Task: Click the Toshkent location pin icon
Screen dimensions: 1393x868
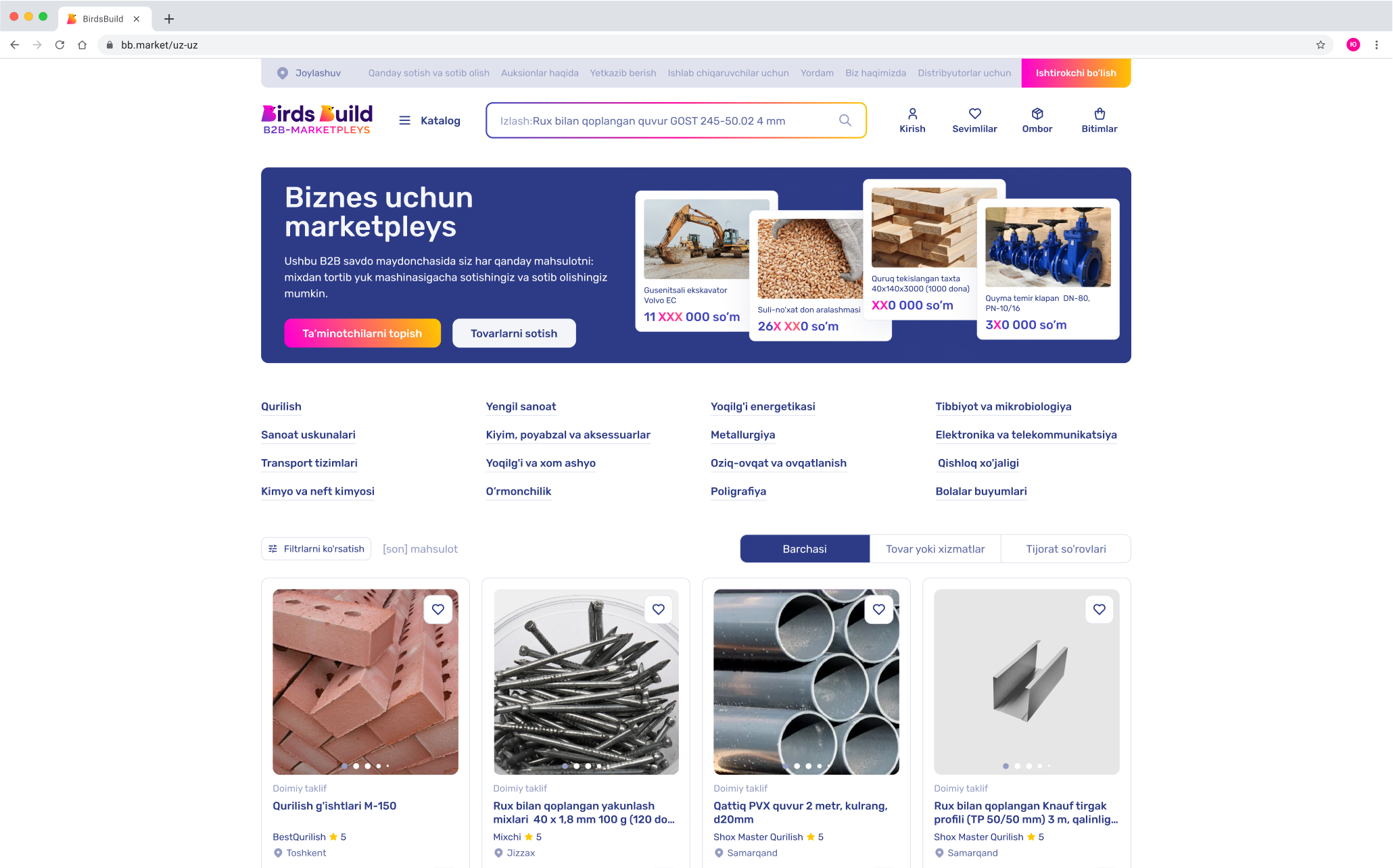Action: point(278,853)
